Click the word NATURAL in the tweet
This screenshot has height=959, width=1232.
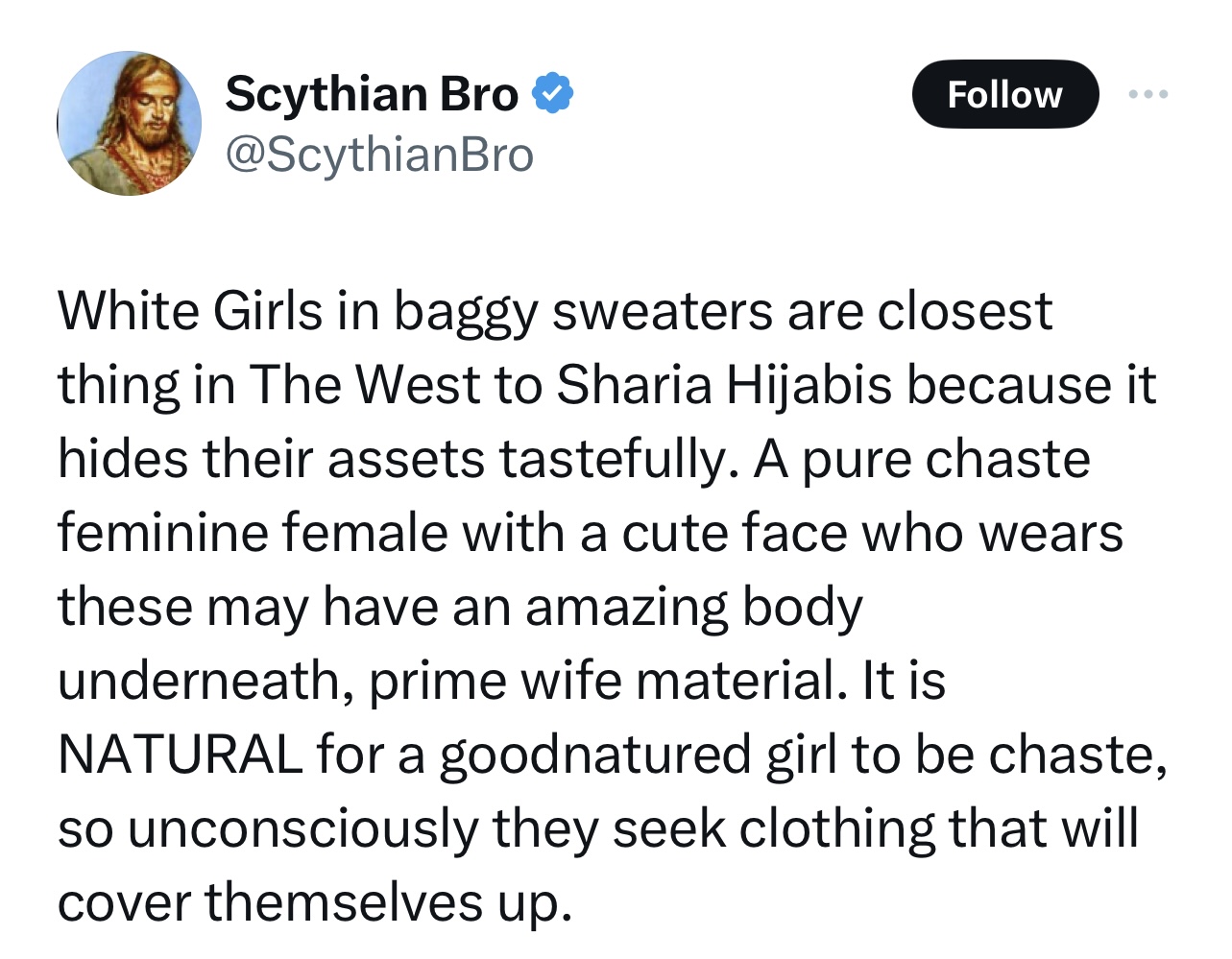pos(180,755)
